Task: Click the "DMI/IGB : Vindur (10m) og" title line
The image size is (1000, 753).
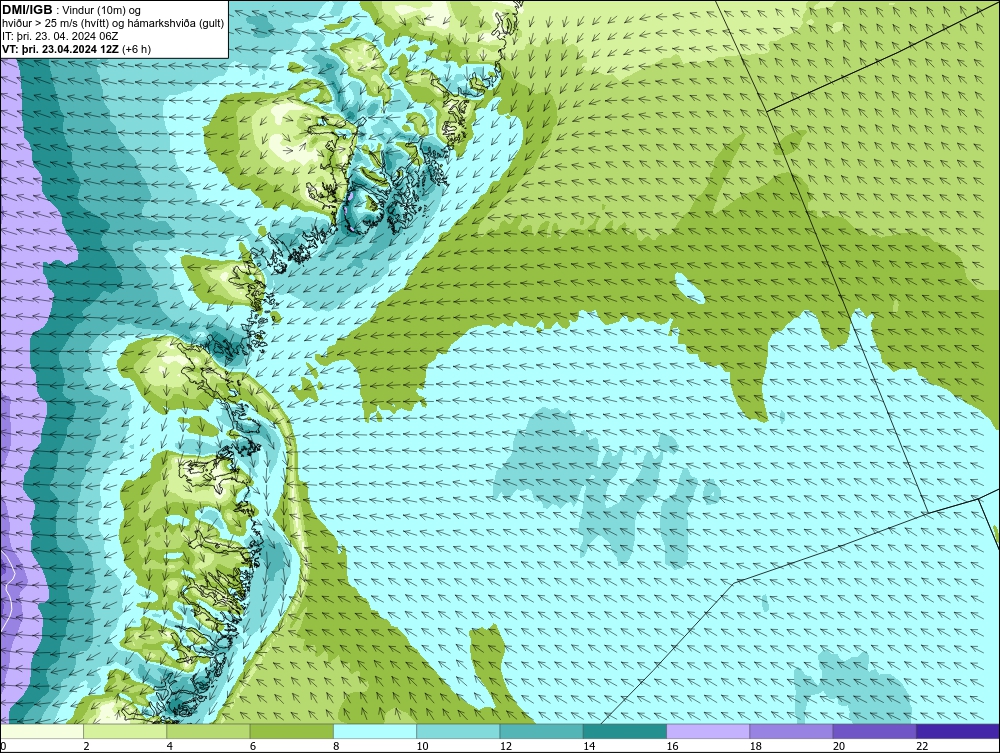Action: (72, 10)
